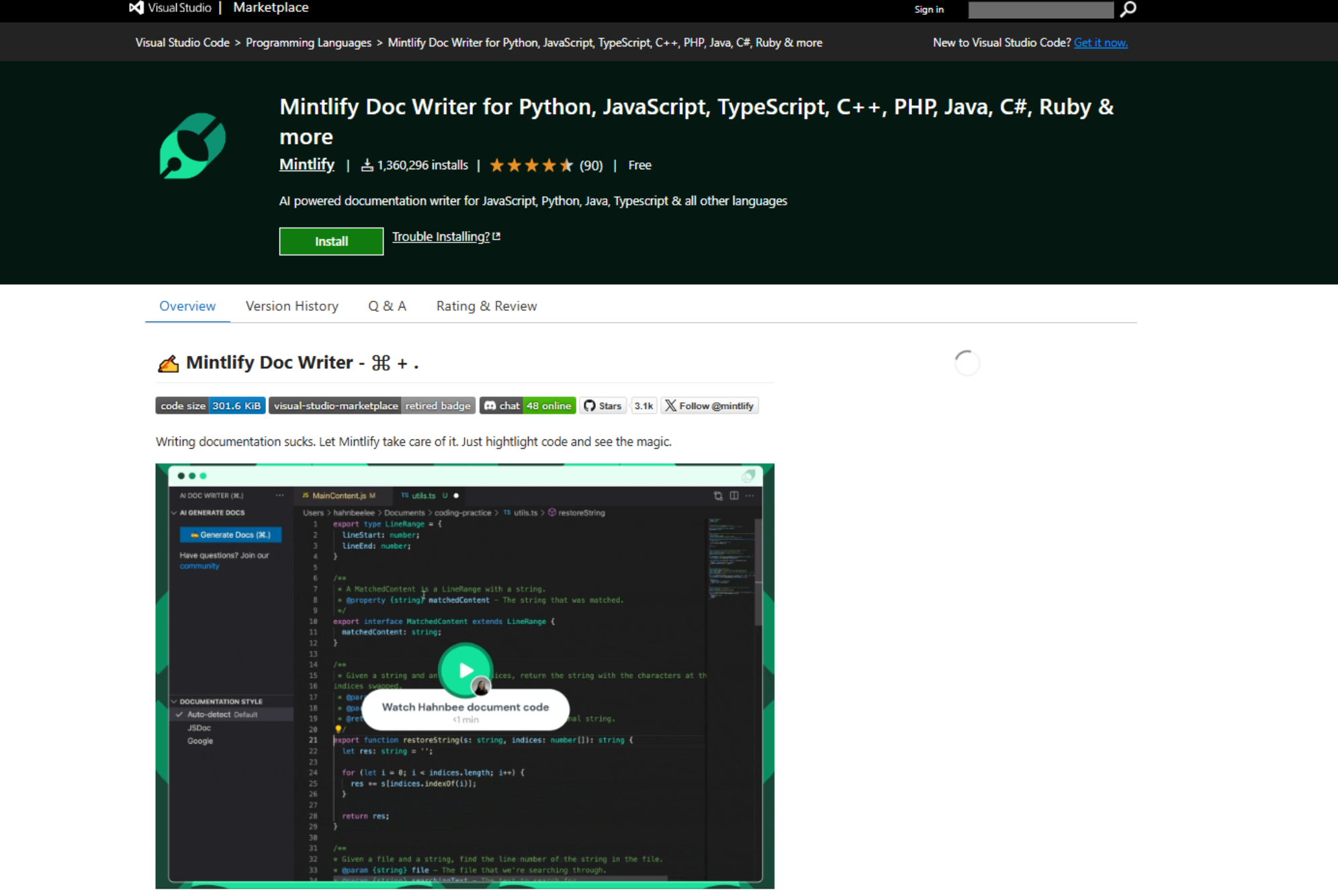Click the presenter avatar on the play button

(481, 686)
